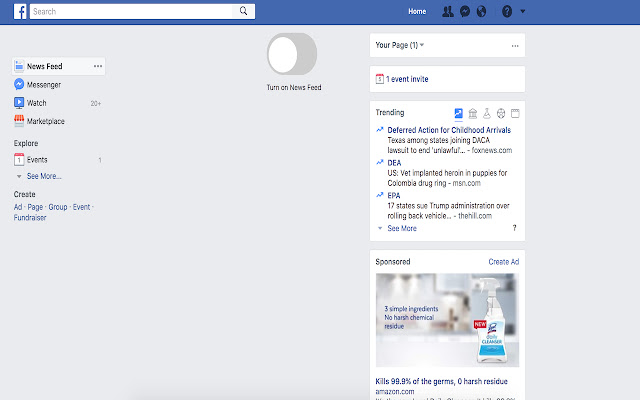Screen dimensions: 640x400
Task: Open the Notifications globe icon
Action: (x=482, y=11)
